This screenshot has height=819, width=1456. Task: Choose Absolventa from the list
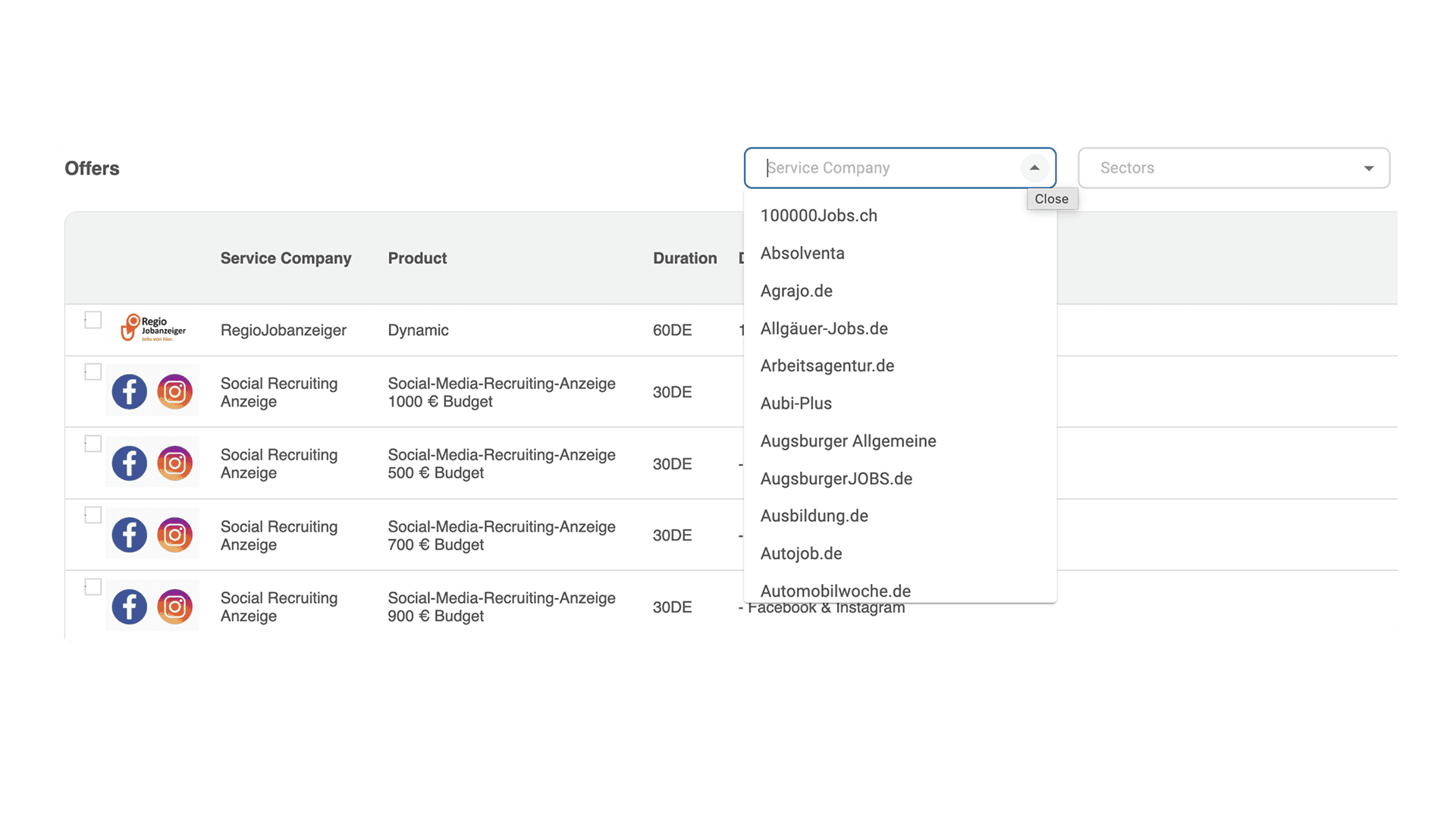(x=900, y=253)
